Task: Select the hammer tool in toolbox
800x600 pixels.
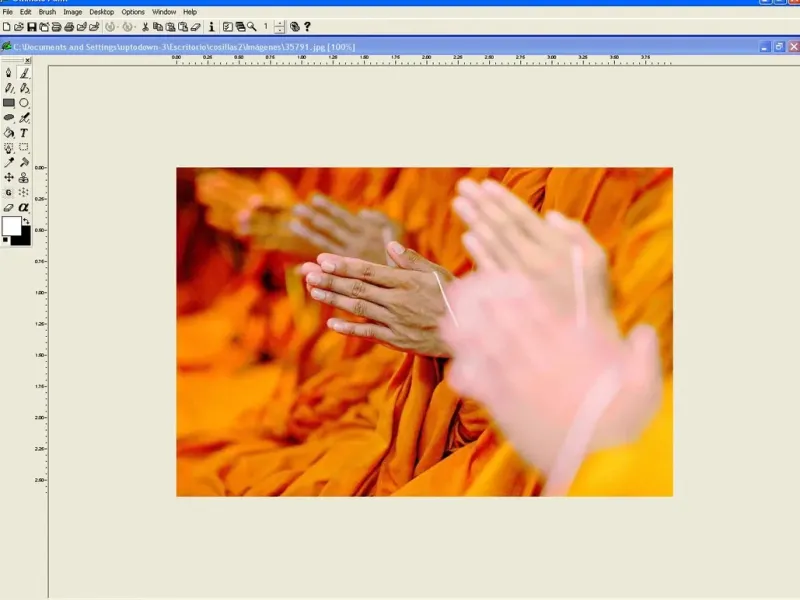Action: tap(24, 163)
